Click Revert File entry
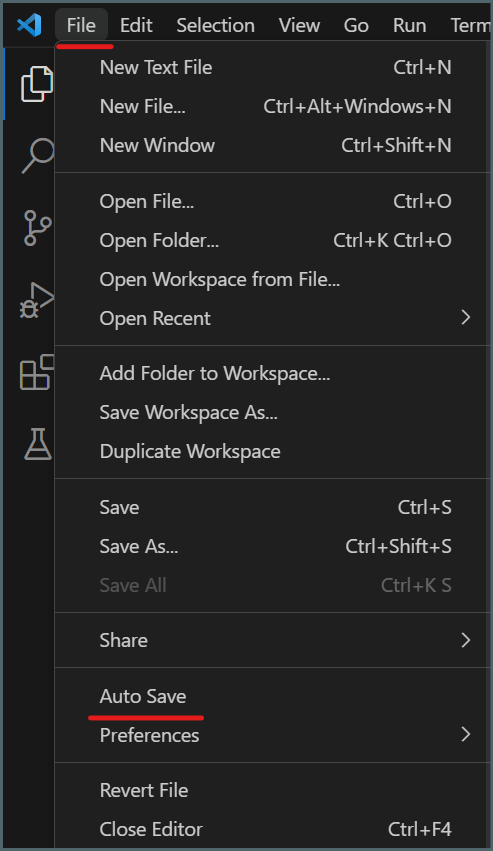 [273, 790]
